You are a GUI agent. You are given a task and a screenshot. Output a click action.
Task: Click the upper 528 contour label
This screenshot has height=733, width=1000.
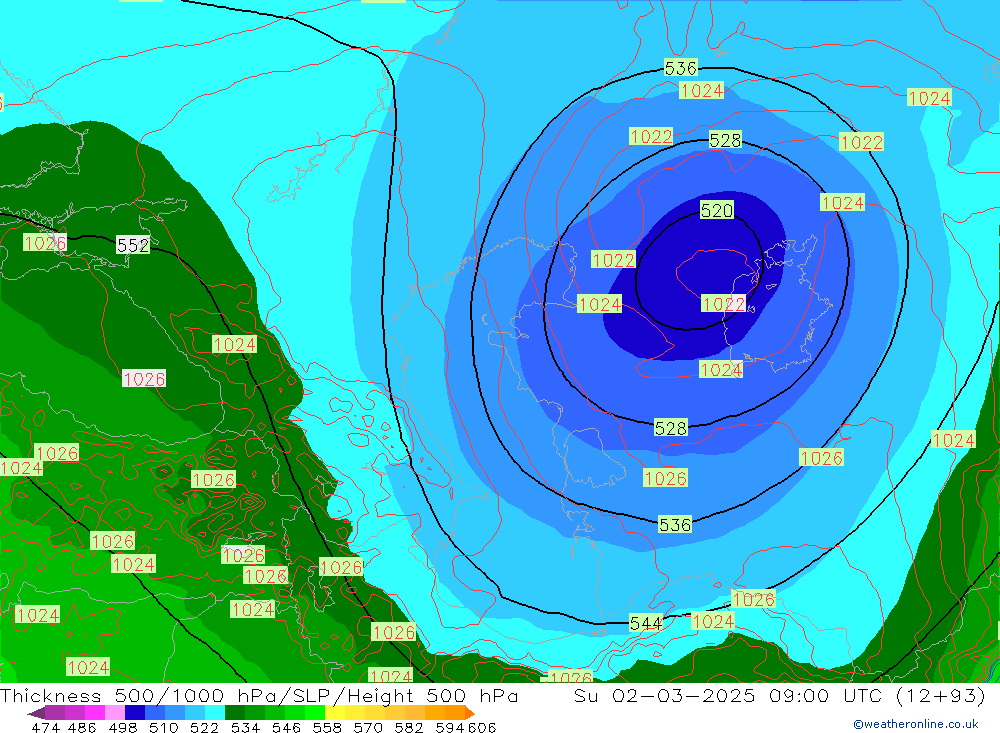pos(725,140)
